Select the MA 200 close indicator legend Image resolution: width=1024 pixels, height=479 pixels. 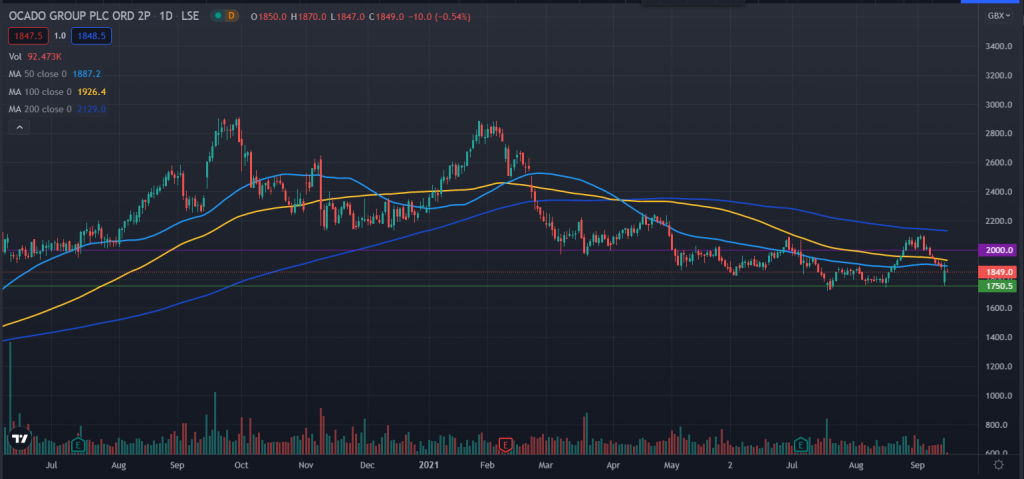(x=57, y=110)
